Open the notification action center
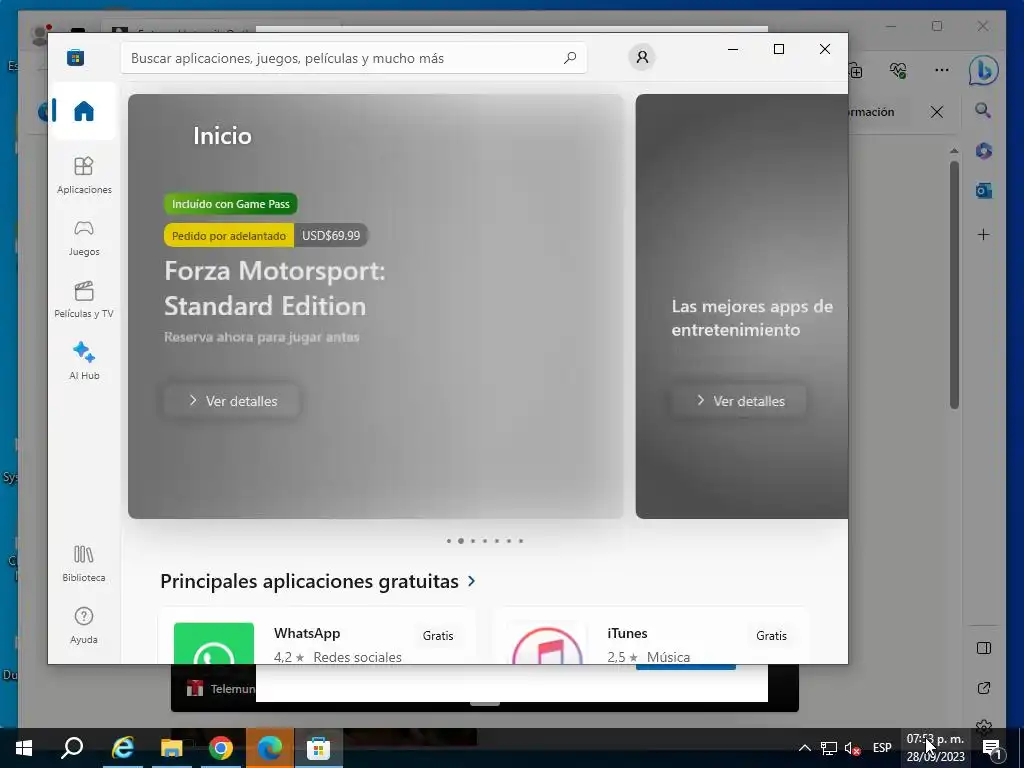Image resolution: width=1024 pixels, height=768 pixels. click(992, 748)
